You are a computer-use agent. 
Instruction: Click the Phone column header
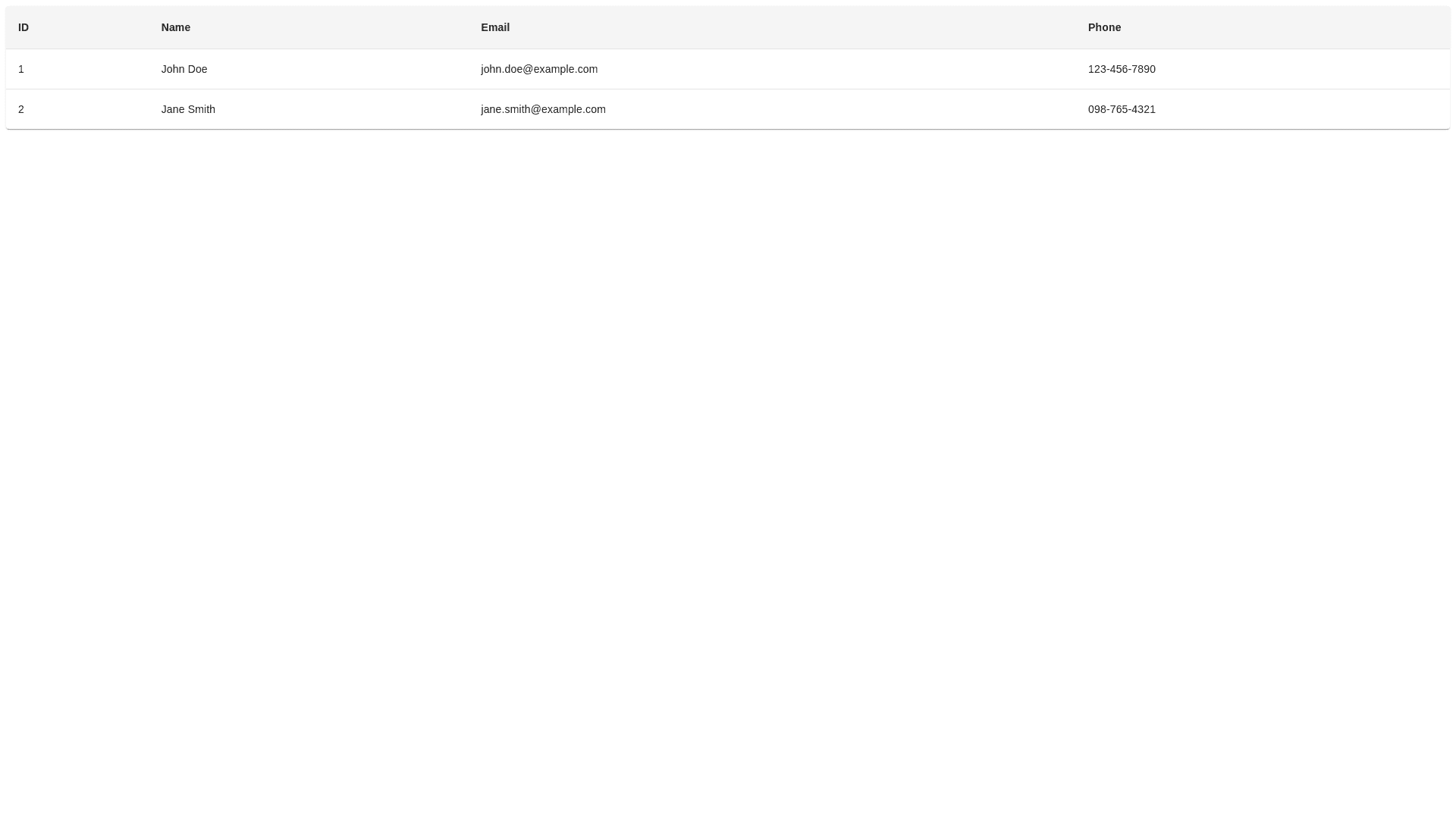1104,27
